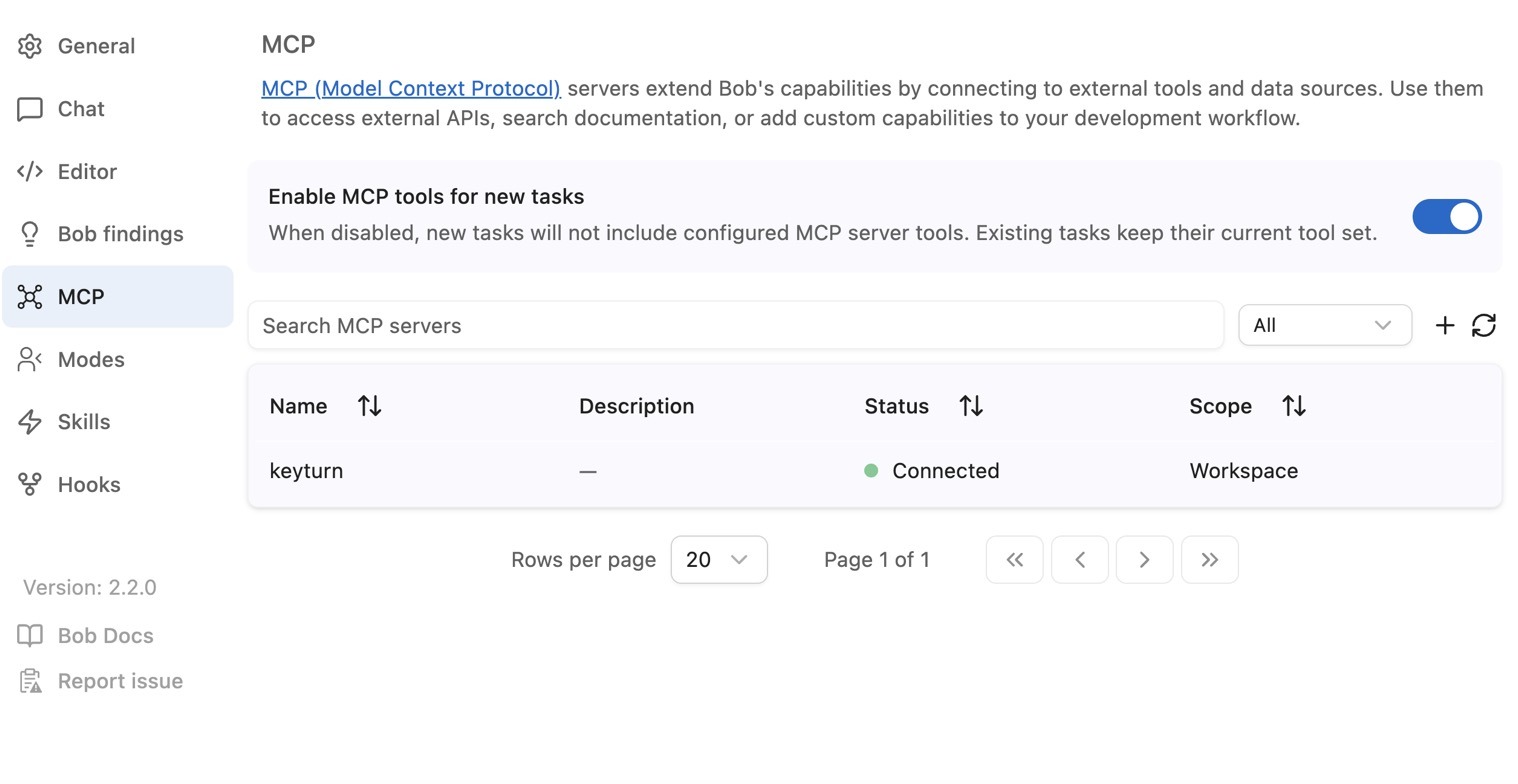Go to the first page
This screenshot has width=1518, height=784.
[1014, 560]
